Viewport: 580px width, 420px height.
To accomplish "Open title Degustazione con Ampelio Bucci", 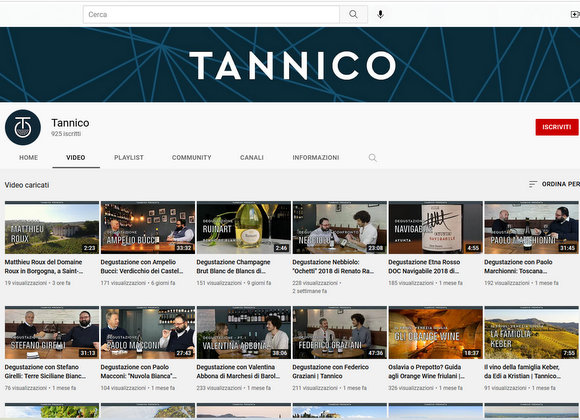I will pos(142,266).
